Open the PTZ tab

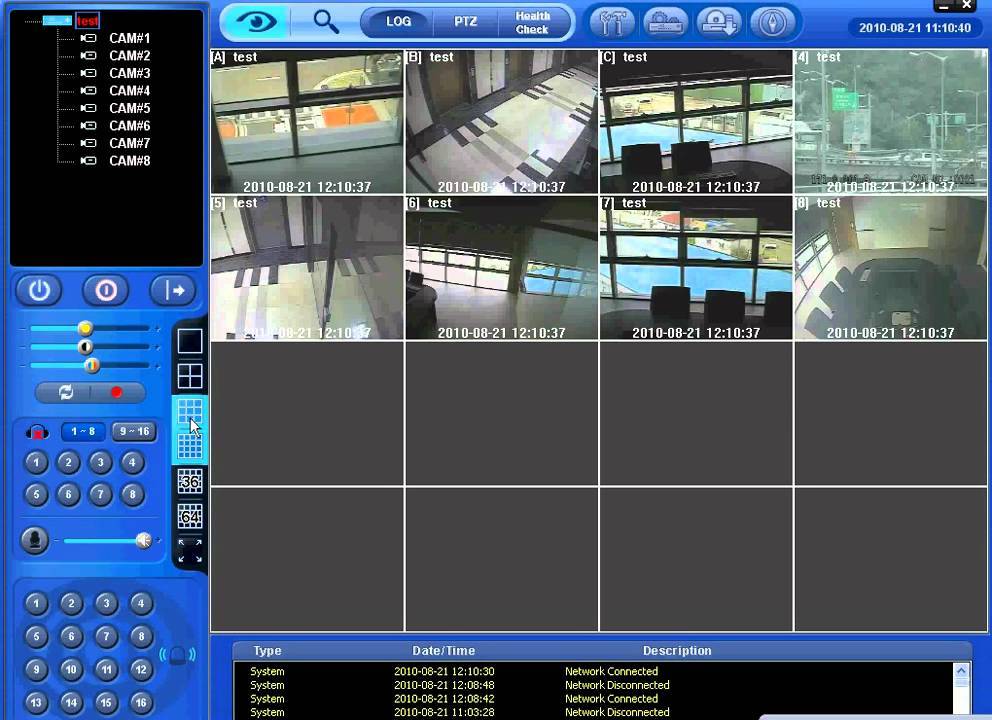[465, 21]
